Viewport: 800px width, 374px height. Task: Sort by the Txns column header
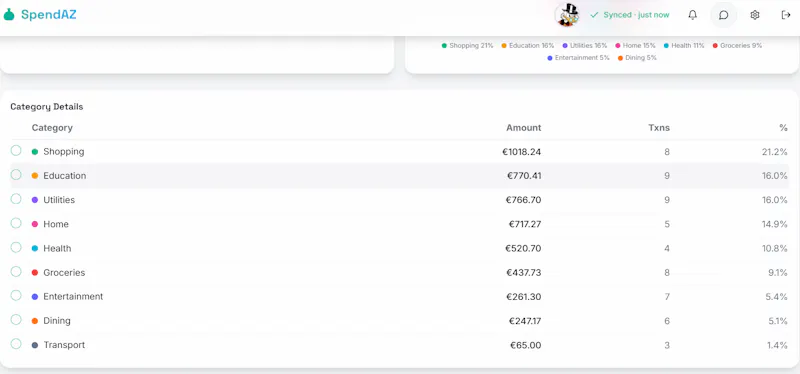[659, 128]
